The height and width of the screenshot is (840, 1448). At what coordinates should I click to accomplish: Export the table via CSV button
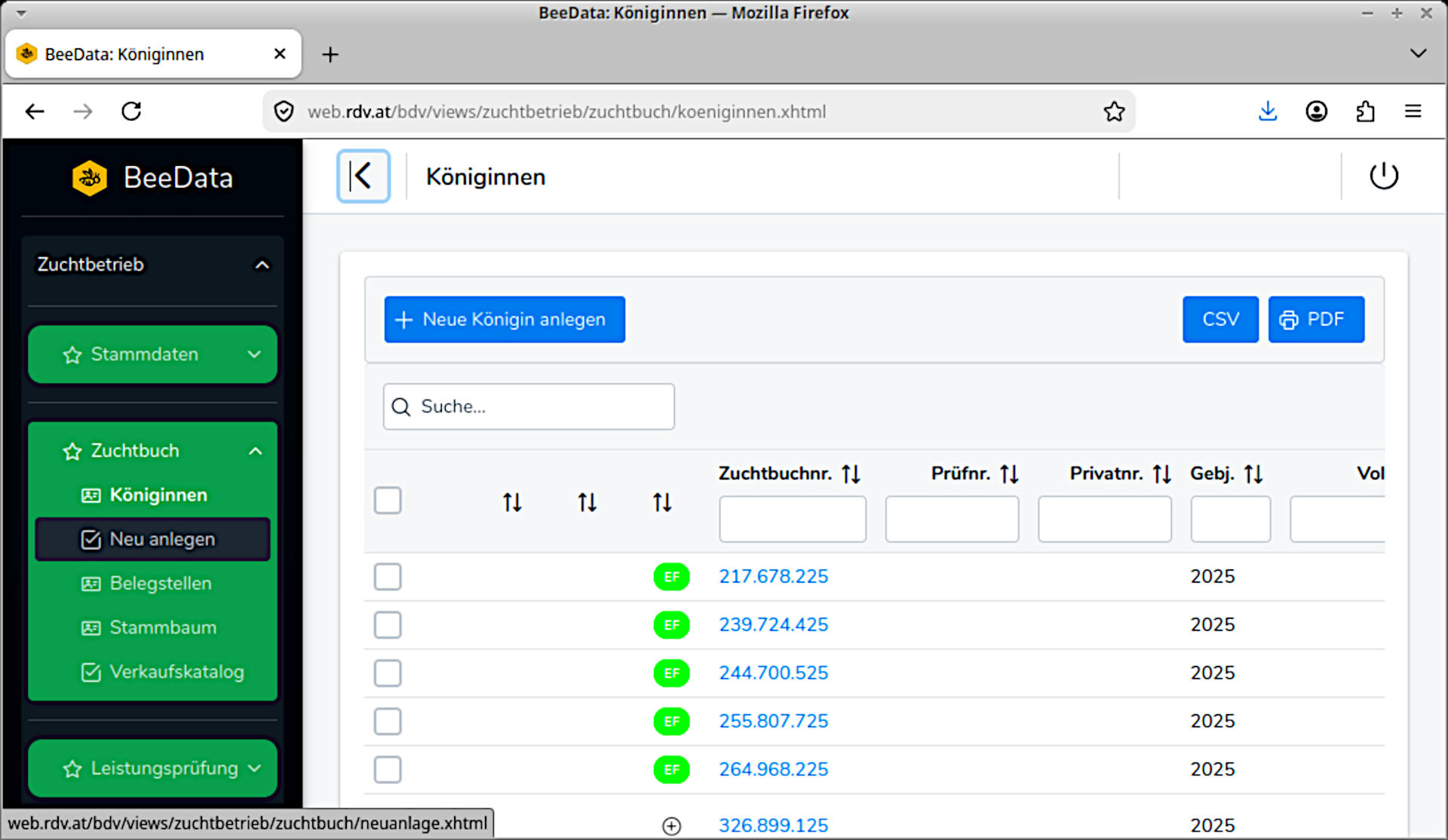(1219, 320)
